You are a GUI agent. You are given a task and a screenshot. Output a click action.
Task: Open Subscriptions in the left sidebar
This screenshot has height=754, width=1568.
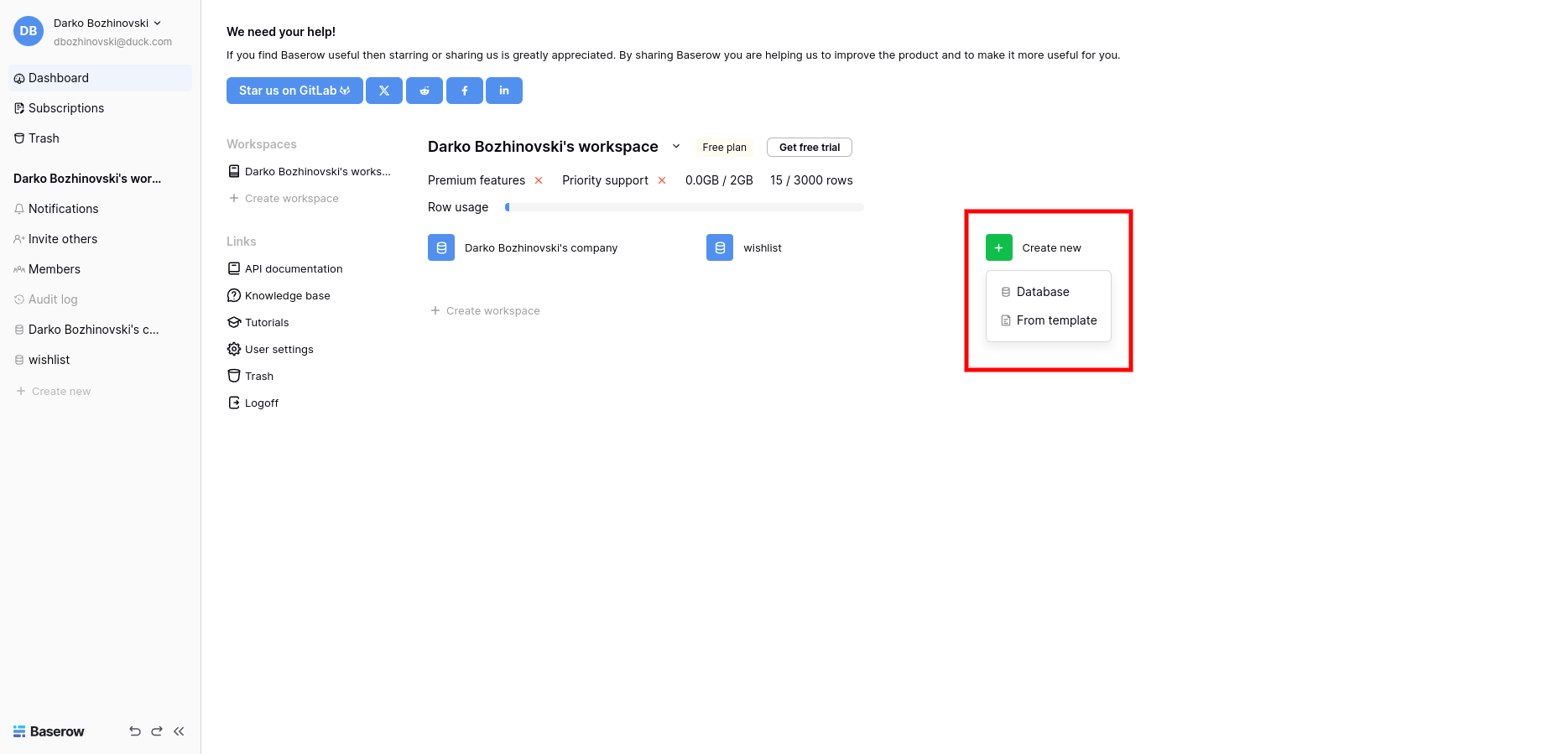tap(66, 108)
